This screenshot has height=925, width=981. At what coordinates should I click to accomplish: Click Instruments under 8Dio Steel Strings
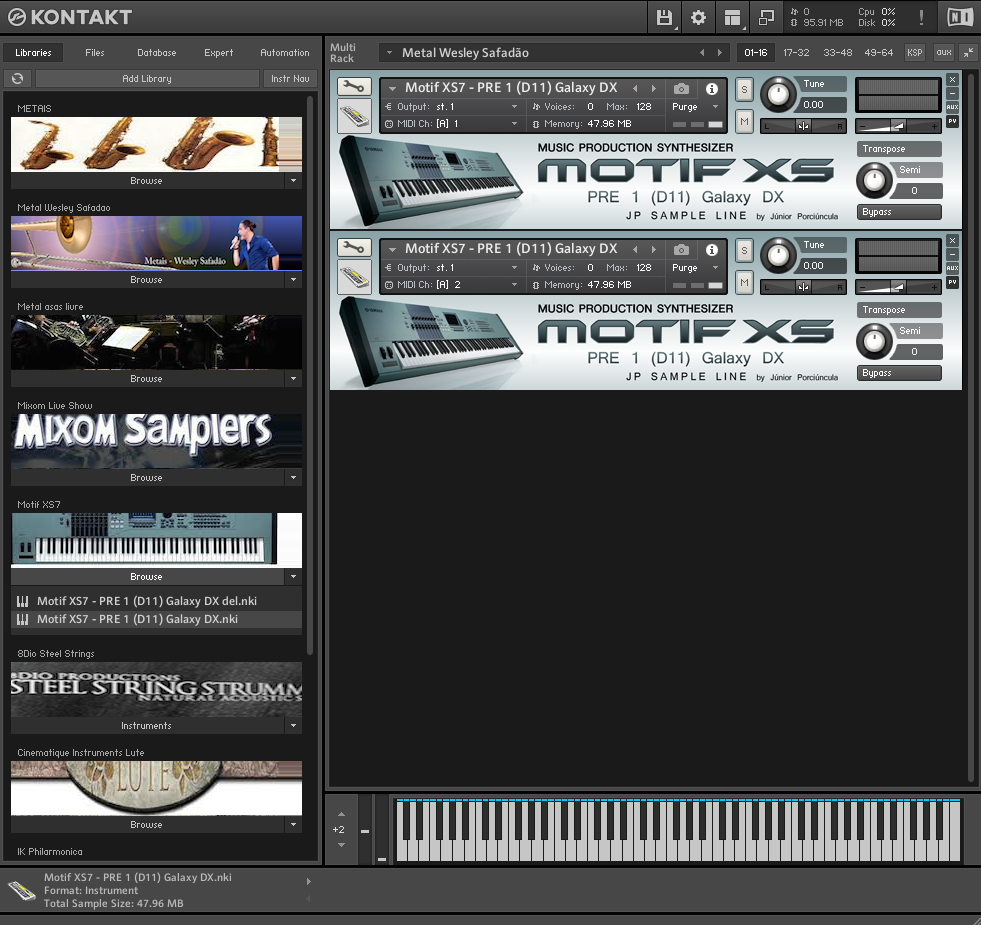(147, 726)
